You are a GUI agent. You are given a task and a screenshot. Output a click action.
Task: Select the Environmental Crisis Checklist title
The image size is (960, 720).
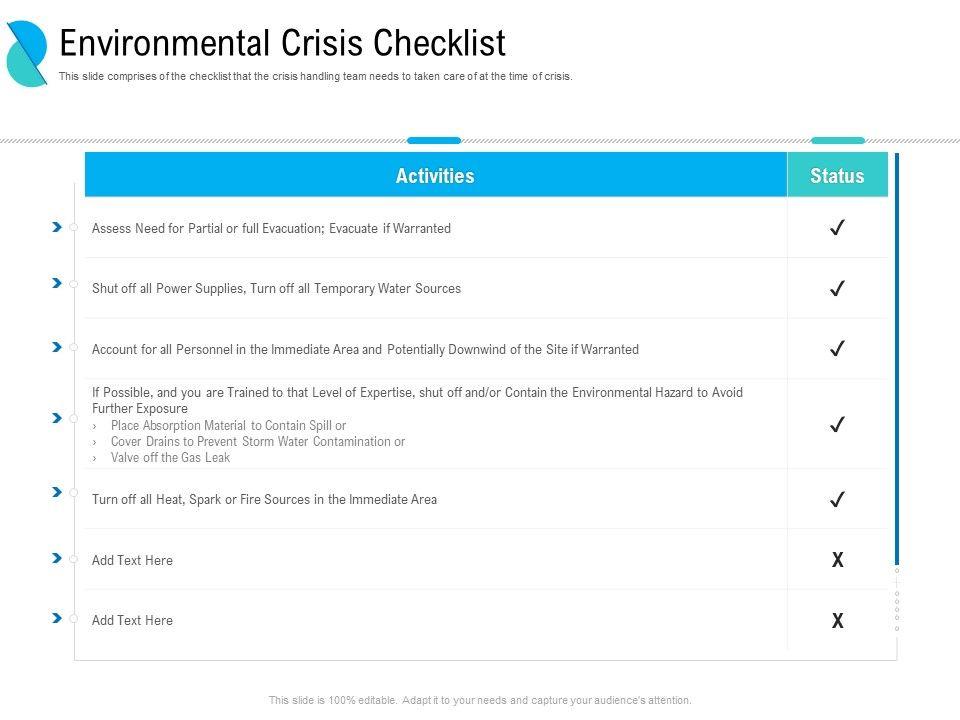click(x=283, y=43)
